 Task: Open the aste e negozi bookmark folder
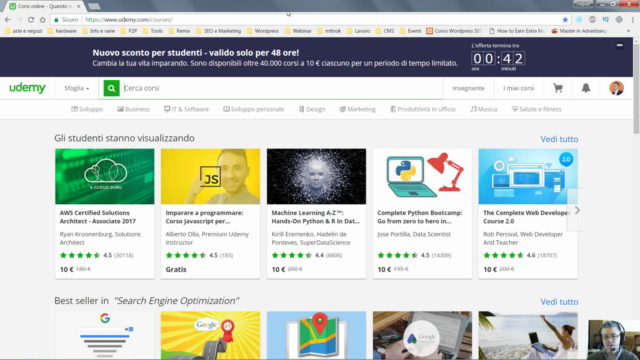(x=24, y=31)
